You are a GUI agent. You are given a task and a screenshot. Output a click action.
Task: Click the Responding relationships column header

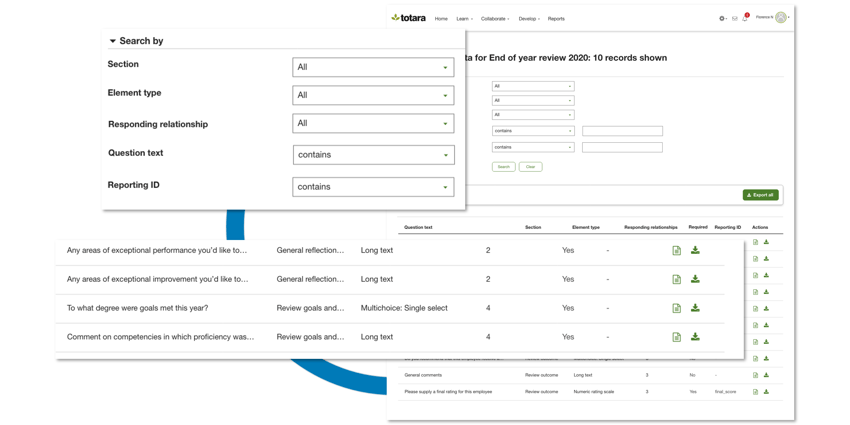651,228
